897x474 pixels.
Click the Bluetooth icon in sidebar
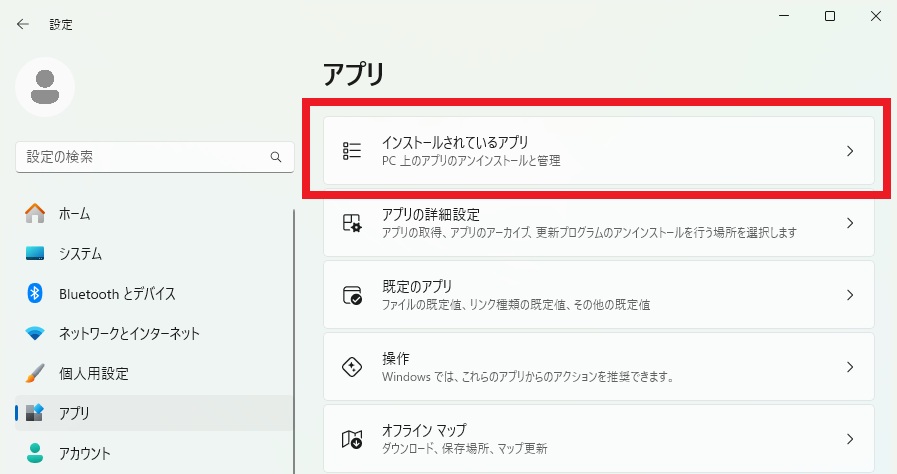click(x=35, y=293)
